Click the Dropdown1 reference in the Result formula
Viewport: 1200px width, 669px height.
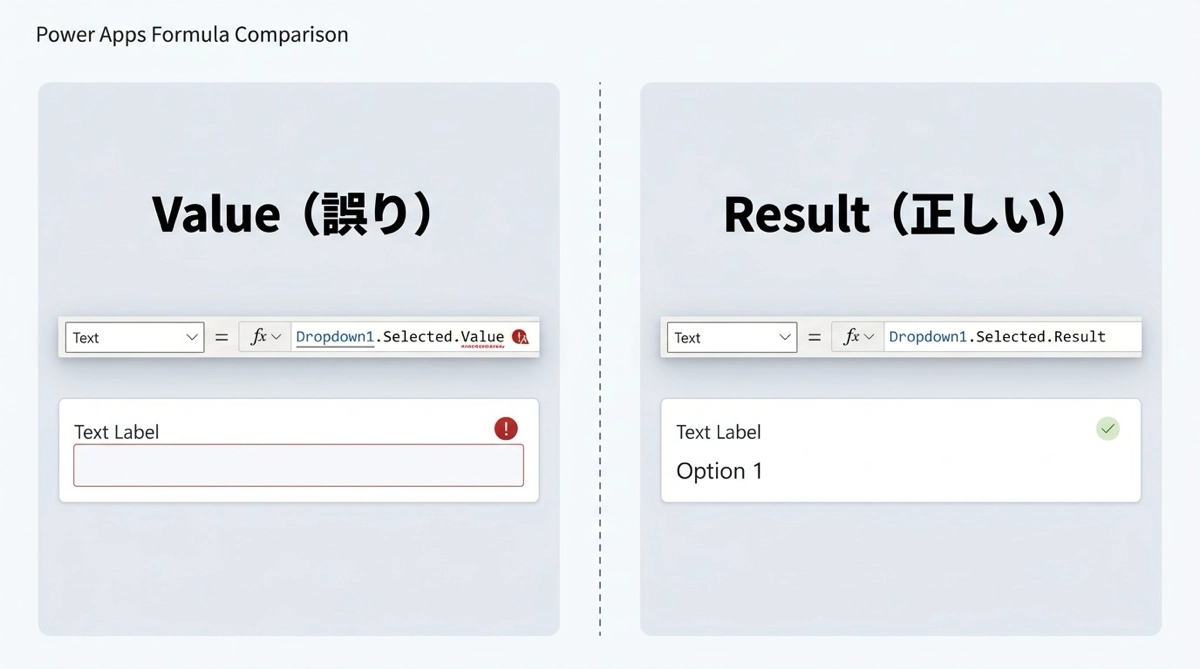click(x=927, y=337)
